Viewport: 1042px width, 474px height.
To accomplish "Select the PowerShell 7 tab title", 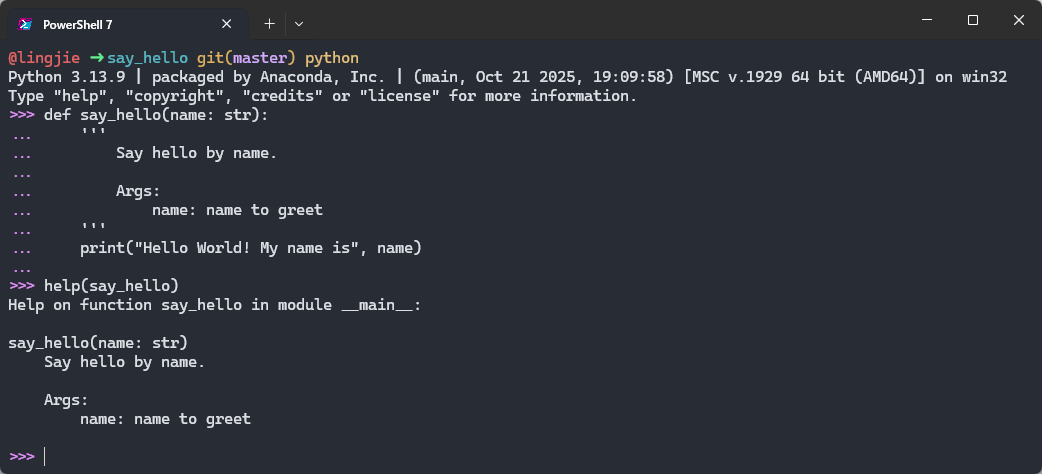I will coord(78,25).
